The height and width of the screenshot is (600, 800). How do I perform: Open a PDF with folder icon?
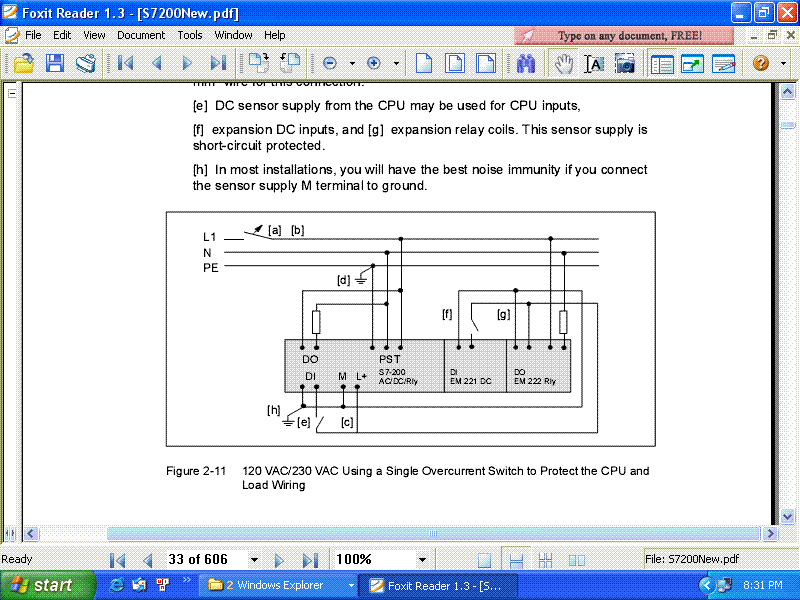click(24, 64)
